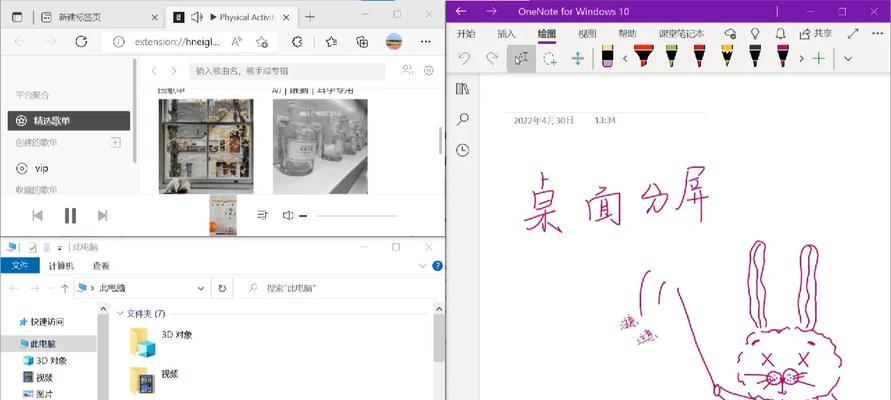Open Edge settings and more menu

pos(425,41)
